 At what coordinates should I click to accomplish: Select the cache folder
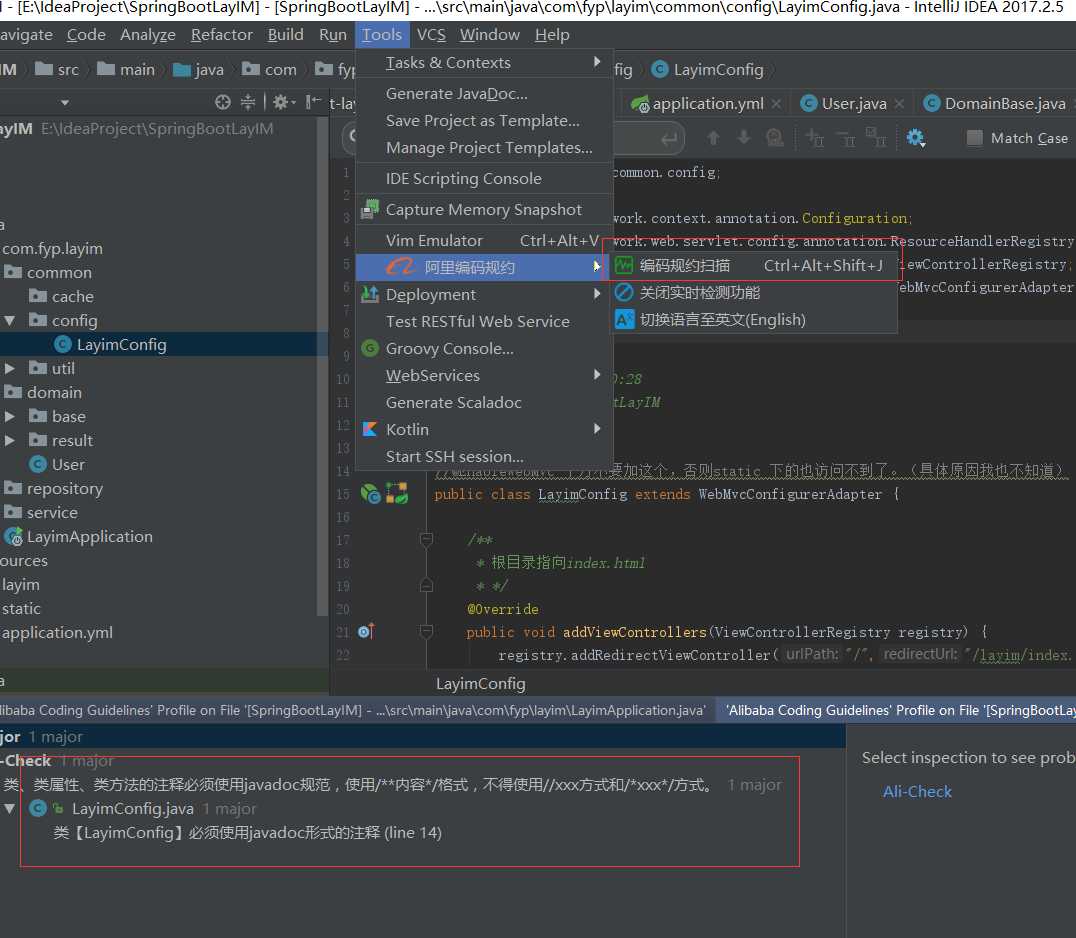coord(62,296)
